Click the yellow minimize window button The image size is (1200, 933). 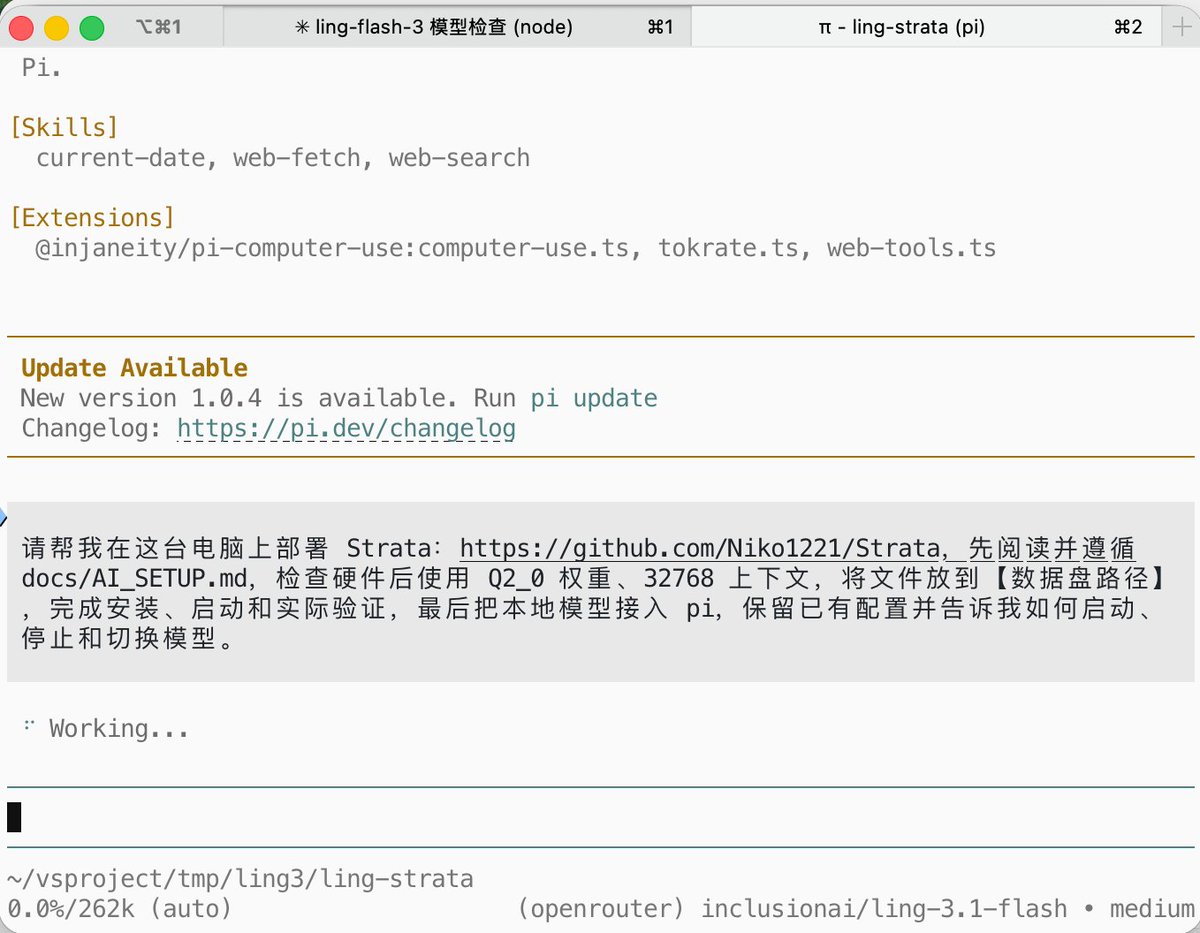pos(57,28)
